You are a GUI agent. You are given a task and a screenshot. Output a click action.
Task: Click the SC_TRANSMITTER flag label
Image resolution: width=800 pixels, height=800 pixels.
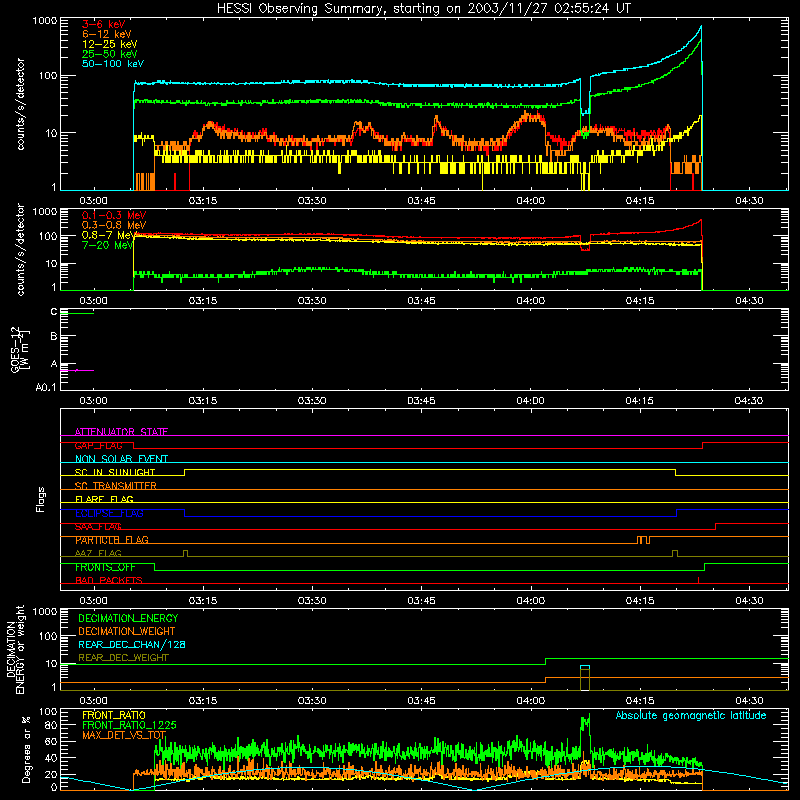click(x=115, y=486)
